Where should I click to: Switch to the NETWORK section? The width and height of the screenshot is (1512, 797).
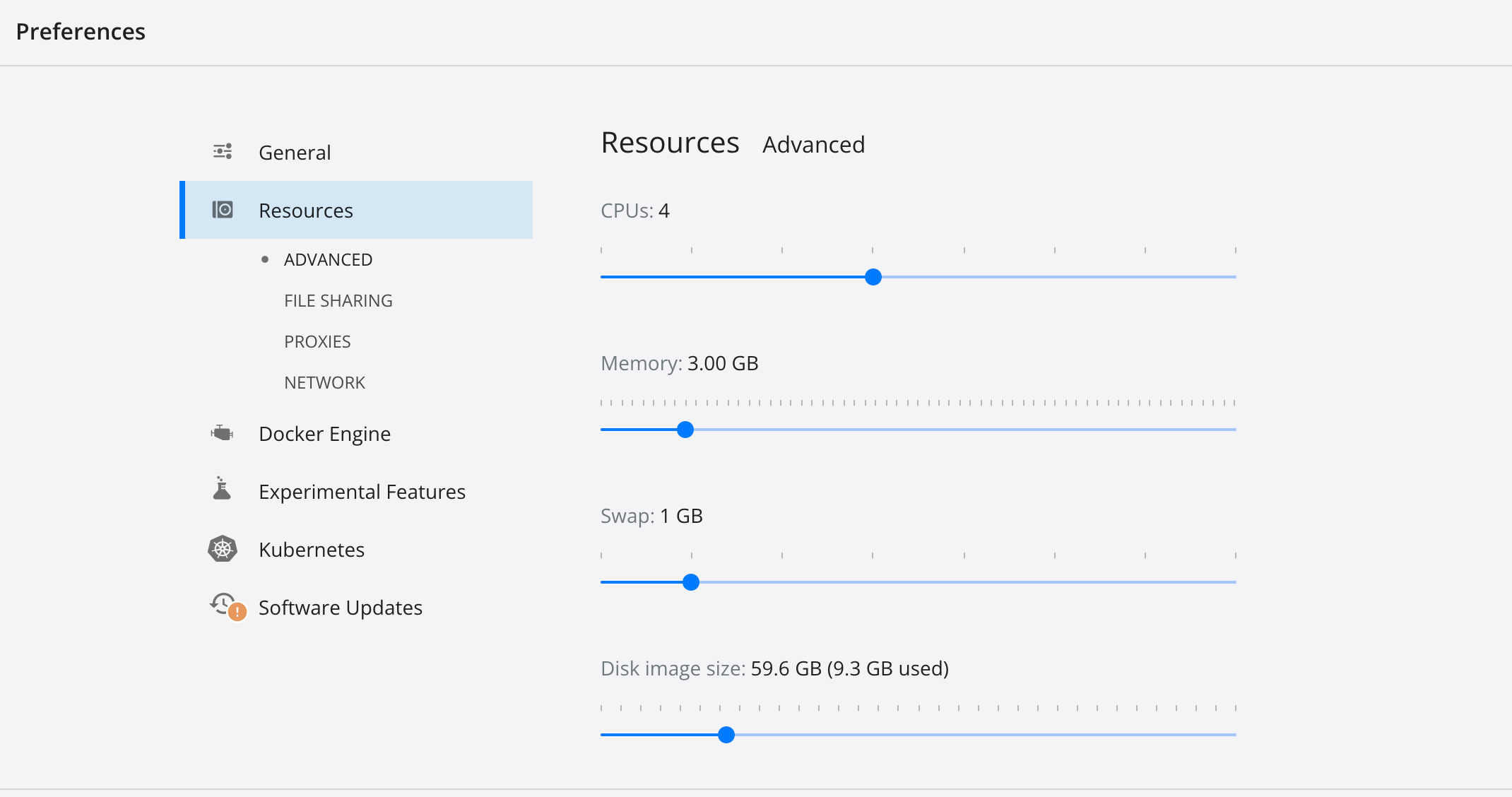pos(324,382)
